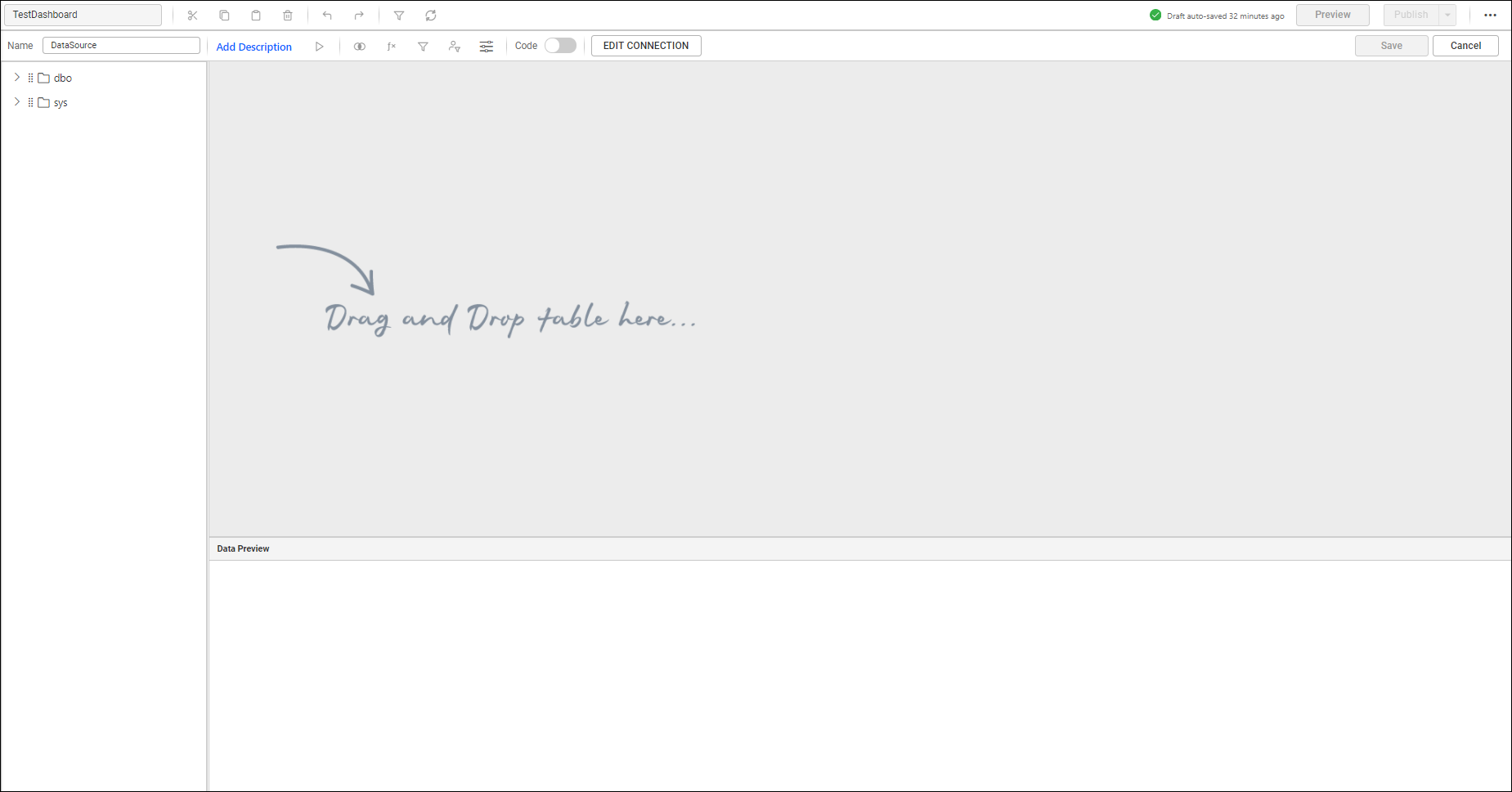Image resolution: width=1512 pixels, height=792 pixels.
Task: Click the DataSource name input field
Action: click(x=121, y=45)
